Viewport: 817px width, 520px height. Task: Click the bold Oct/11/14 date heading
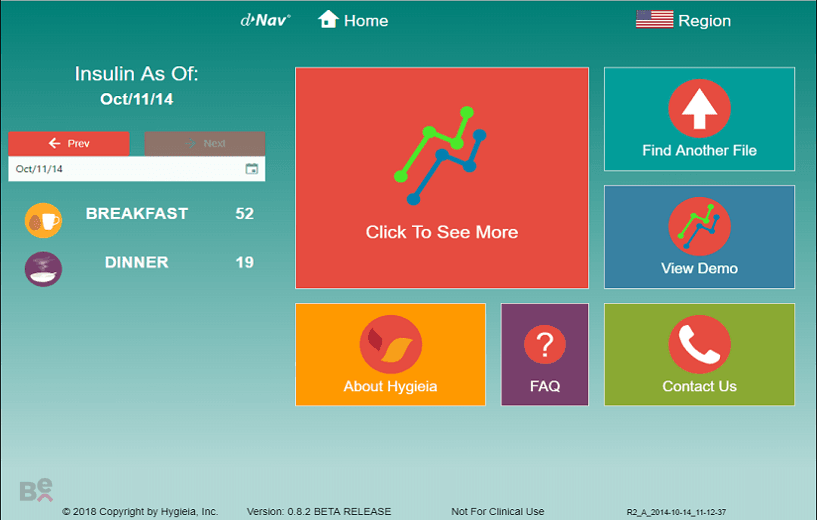(137, 99)
